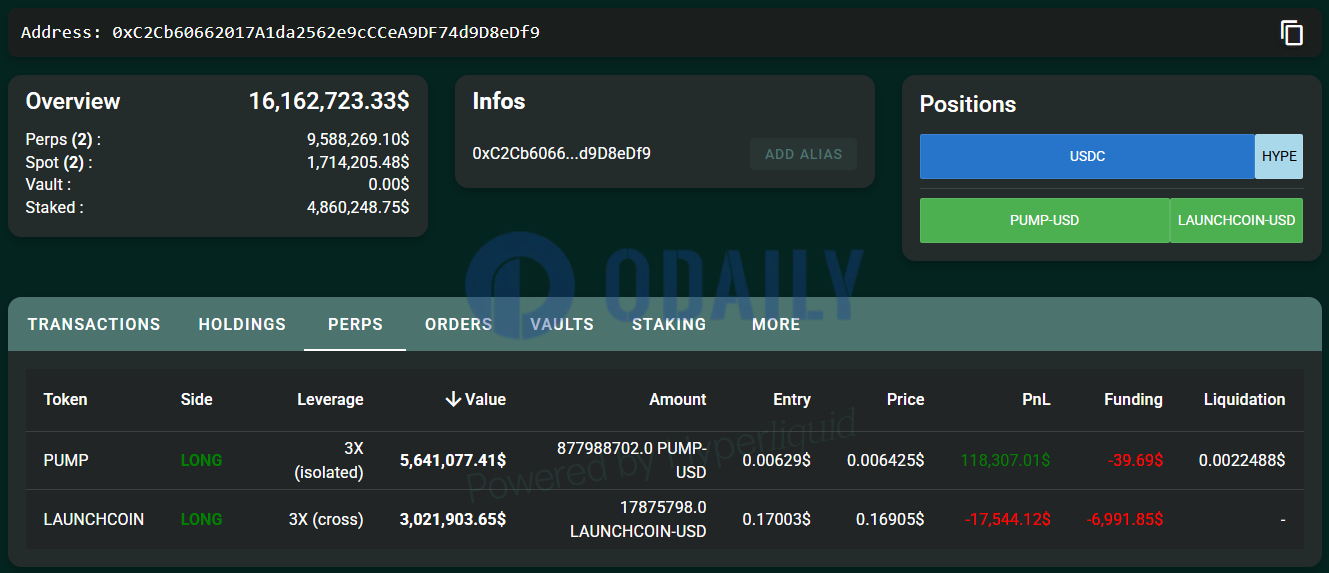
Task: Open the MORE tab
Action: [776, 324]
